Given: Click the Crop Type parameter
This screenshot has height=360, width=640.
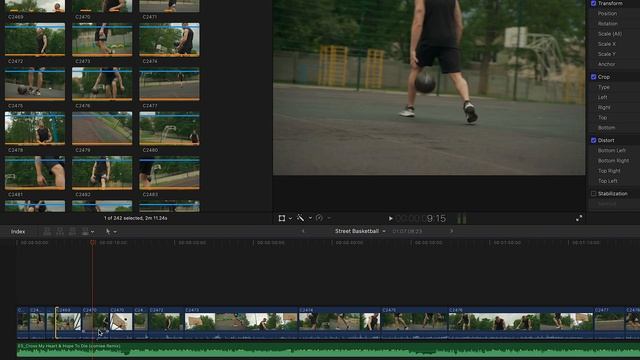Looking at the screenshot, I should [x=604, y=87].
